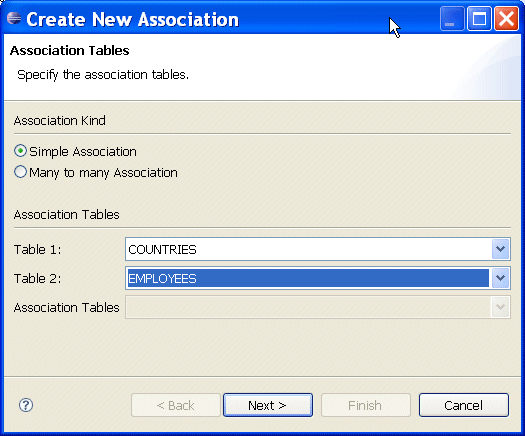Choose Many to many Association option
This screenshot has width=525, height=436.
[20, 172]
